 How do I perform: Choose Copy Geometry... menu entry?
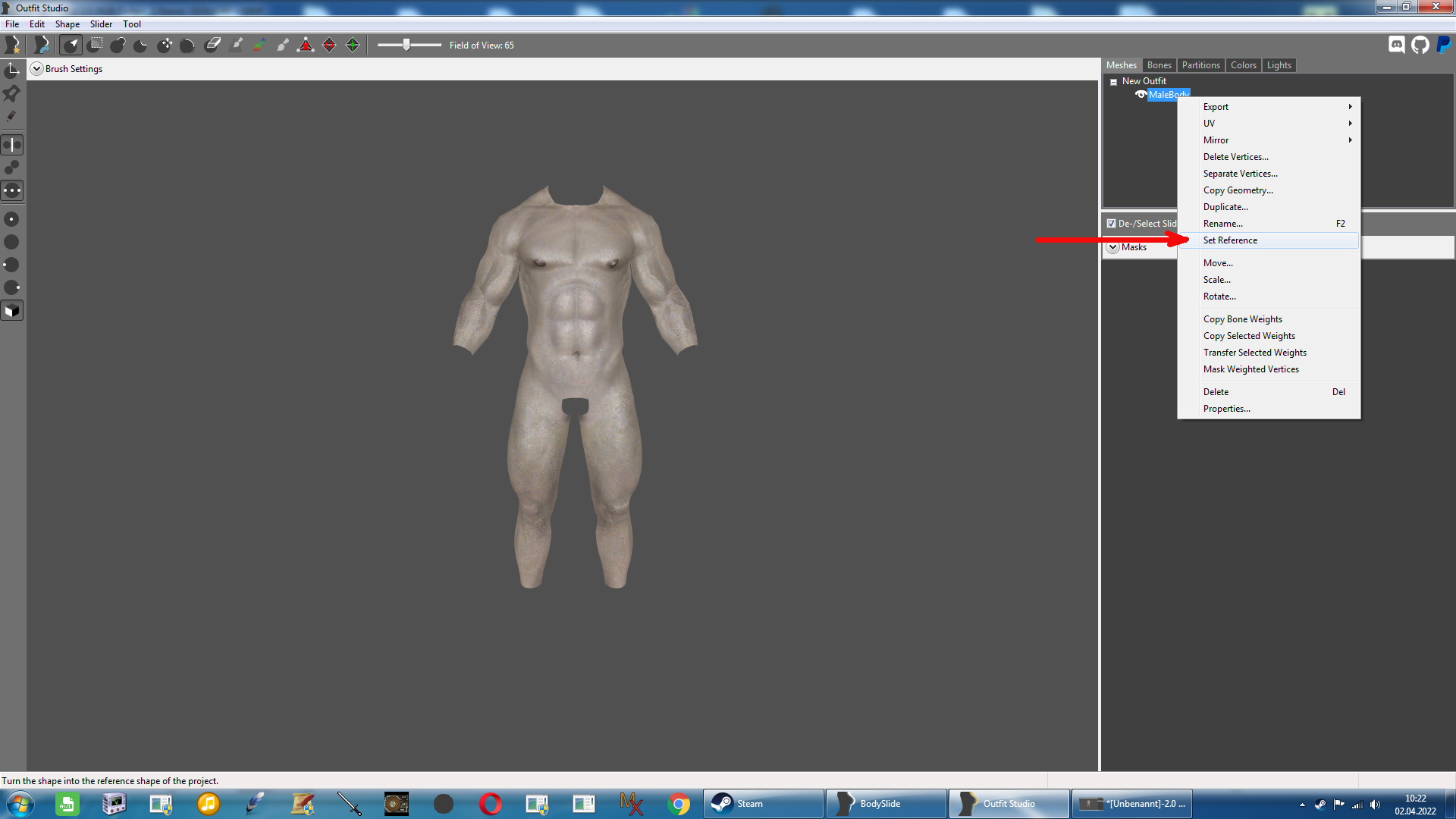click(x=1269, y=190)
